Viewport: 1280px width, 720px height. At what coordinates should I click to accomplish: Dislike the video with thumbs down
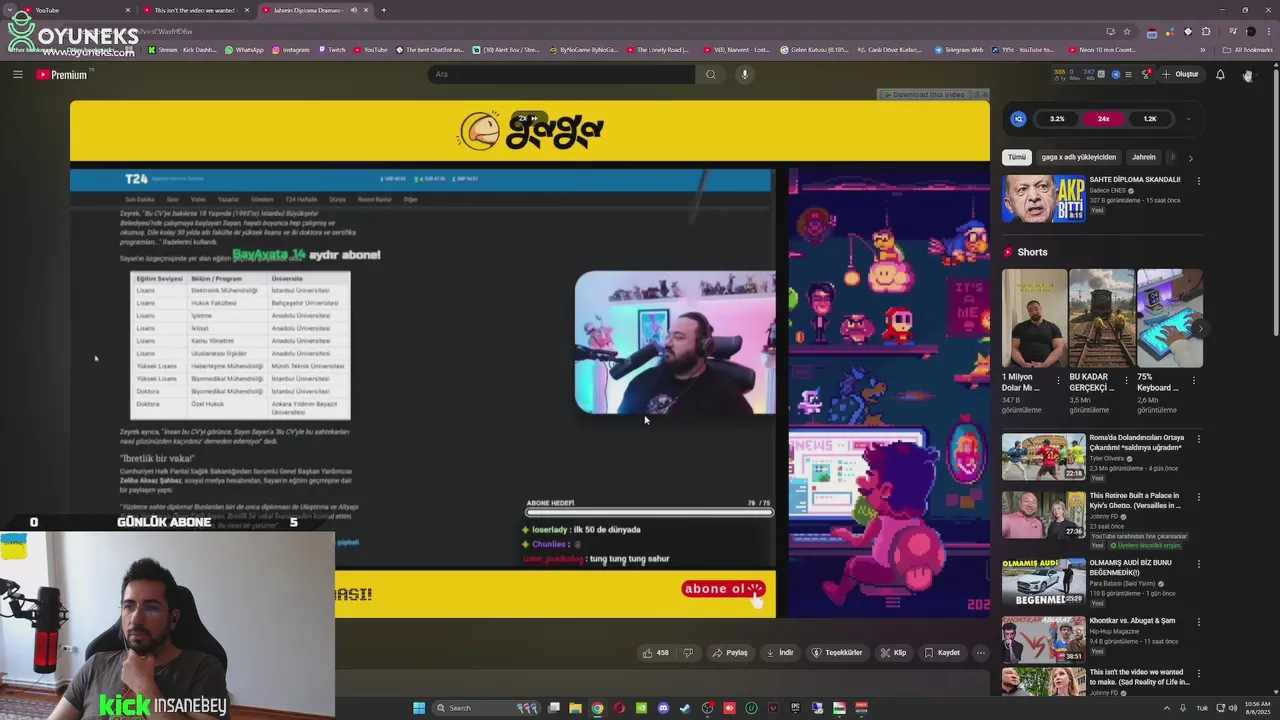[x=688, y=653]
